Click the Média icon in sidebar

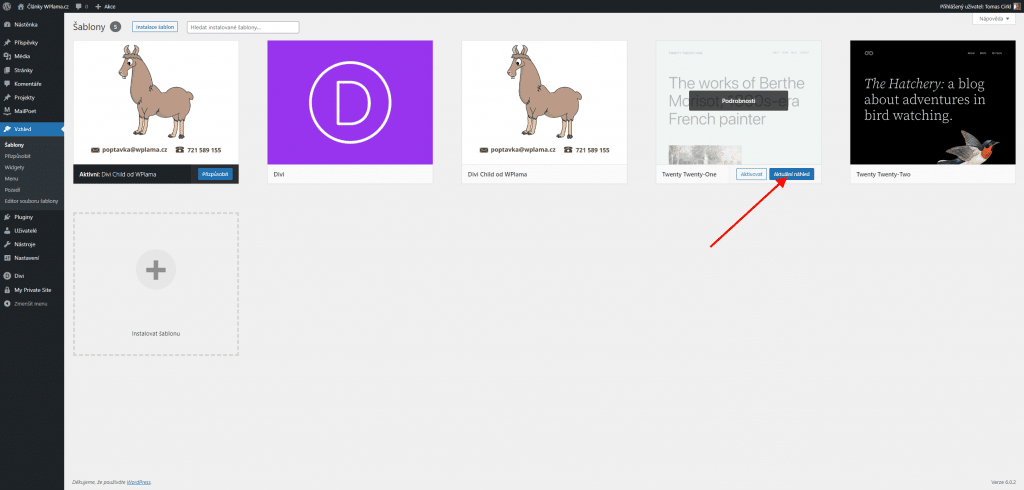7,56
